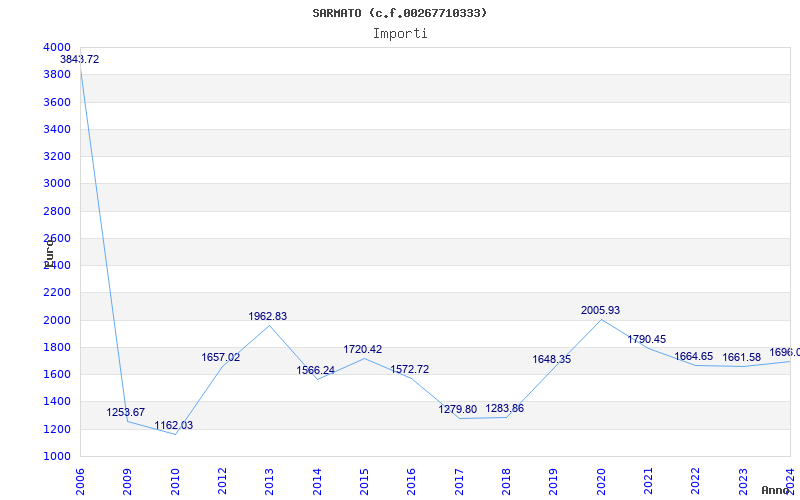
Task: Select the 2009 tick on the x-axis
Action: tap(128, 479)
